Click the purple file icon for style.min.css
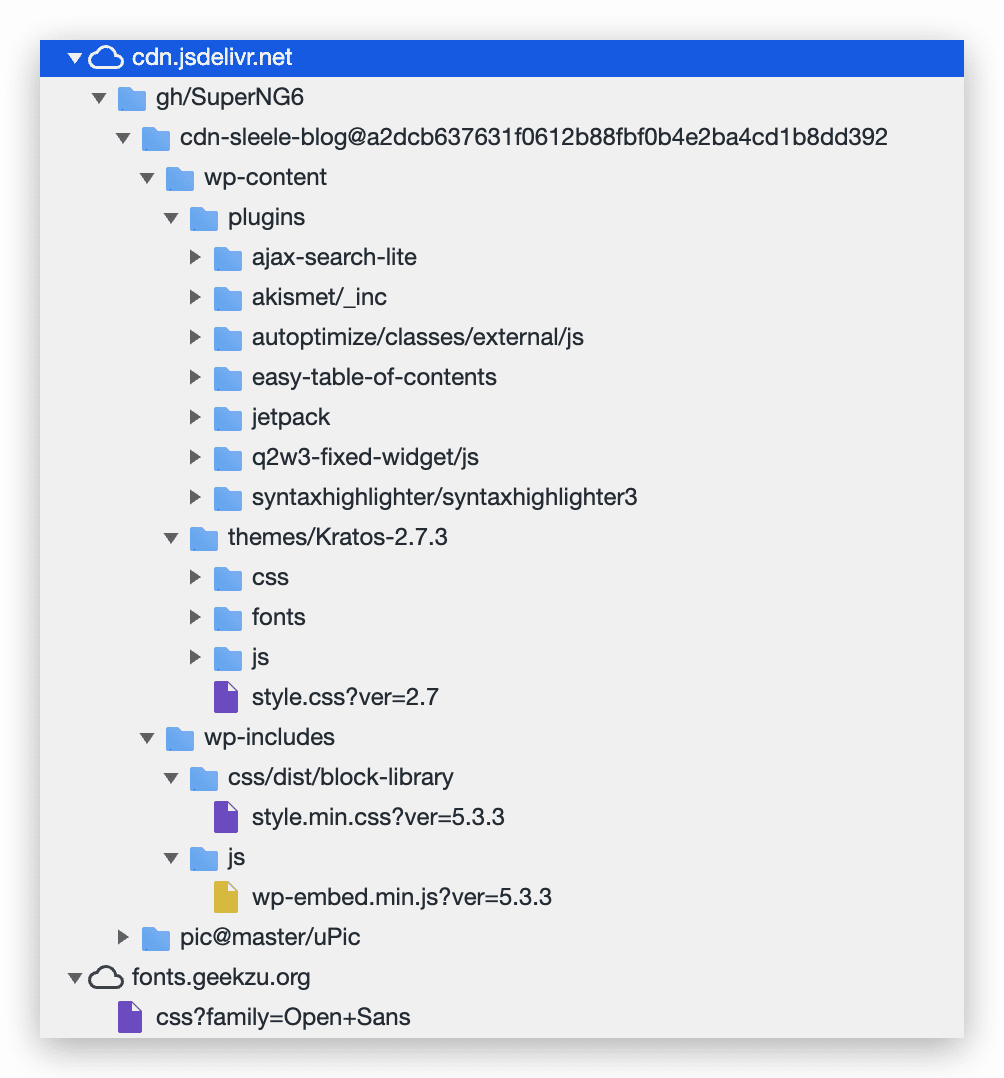 [x=226, y=817]
